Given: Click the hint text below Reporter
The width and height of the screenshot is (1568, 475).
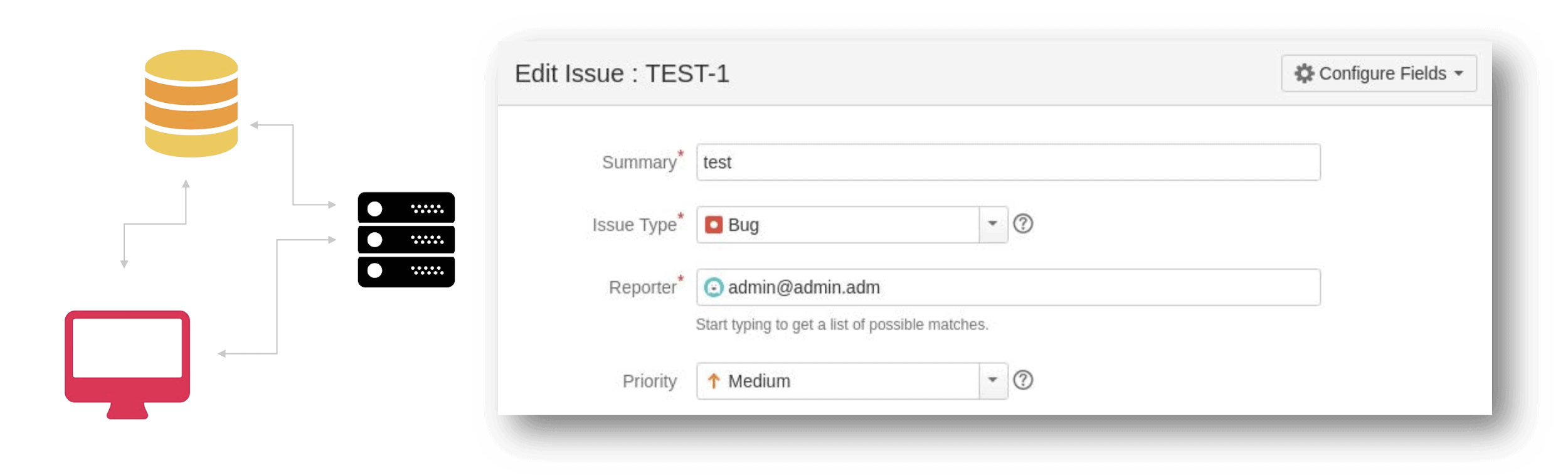Looking at the screenshot, I should pyautogui.click(x=842, y=324).
